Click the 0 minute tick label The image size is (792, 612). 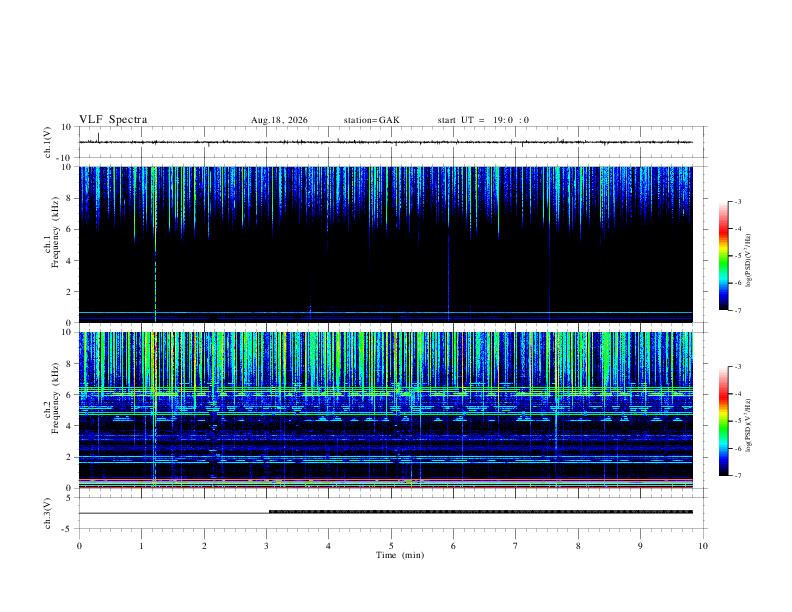79,546
